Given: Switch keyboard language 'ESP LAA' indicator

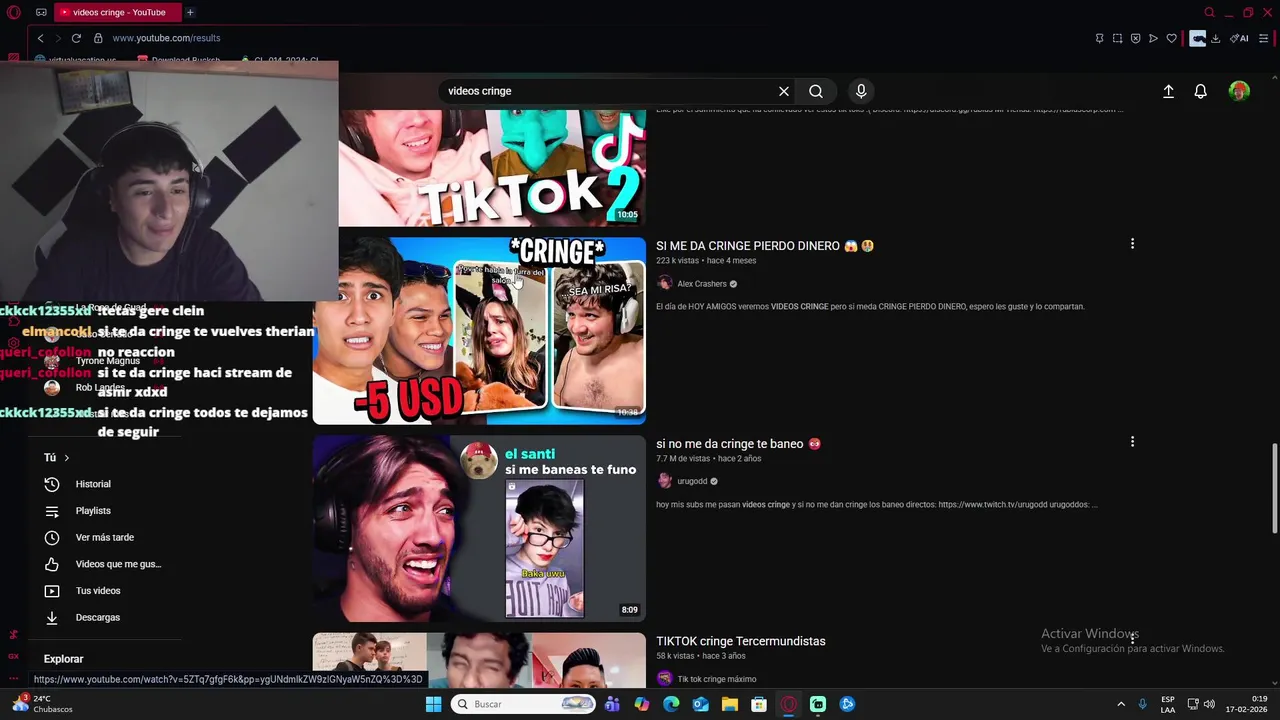Looking at the screenshot, I should tap(1168, 704).
